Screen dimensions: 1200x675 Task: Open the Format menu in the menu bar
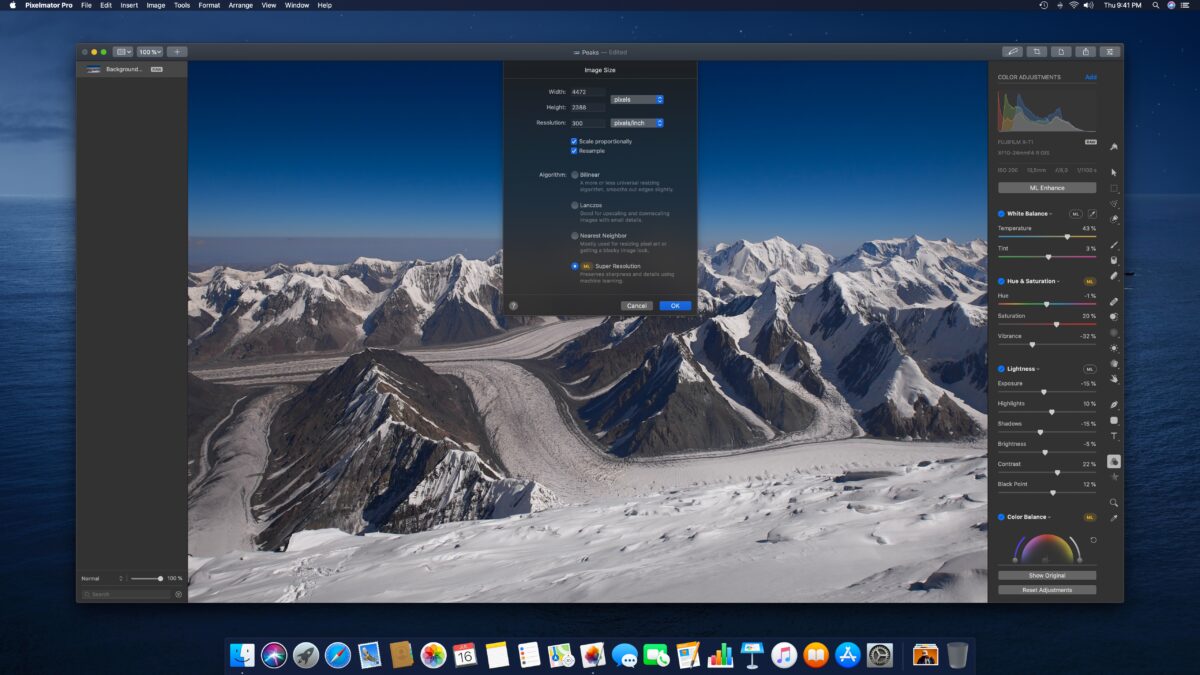[x=208, y=5]
